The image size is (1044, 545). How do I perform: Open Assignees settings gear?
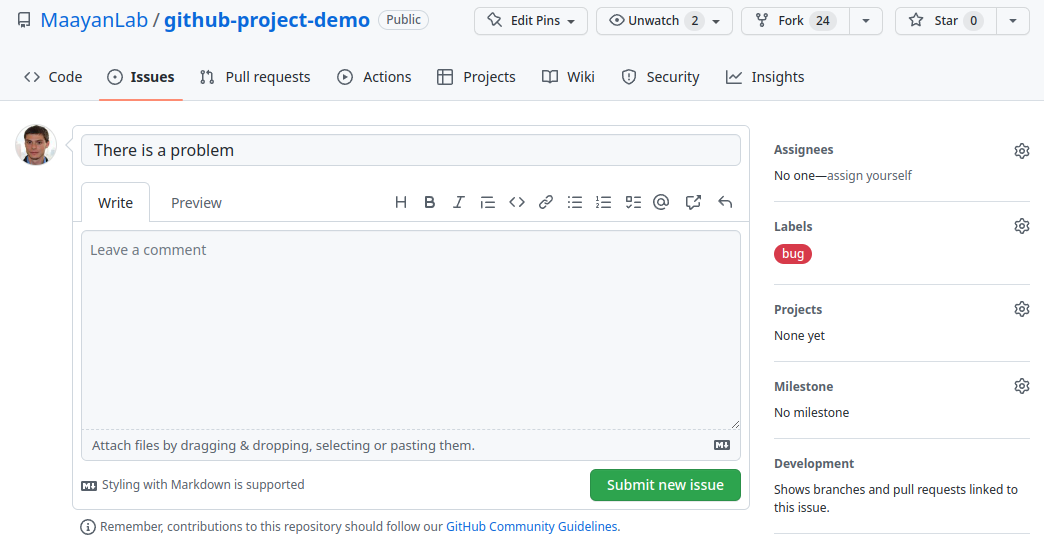pos(1021,150)
